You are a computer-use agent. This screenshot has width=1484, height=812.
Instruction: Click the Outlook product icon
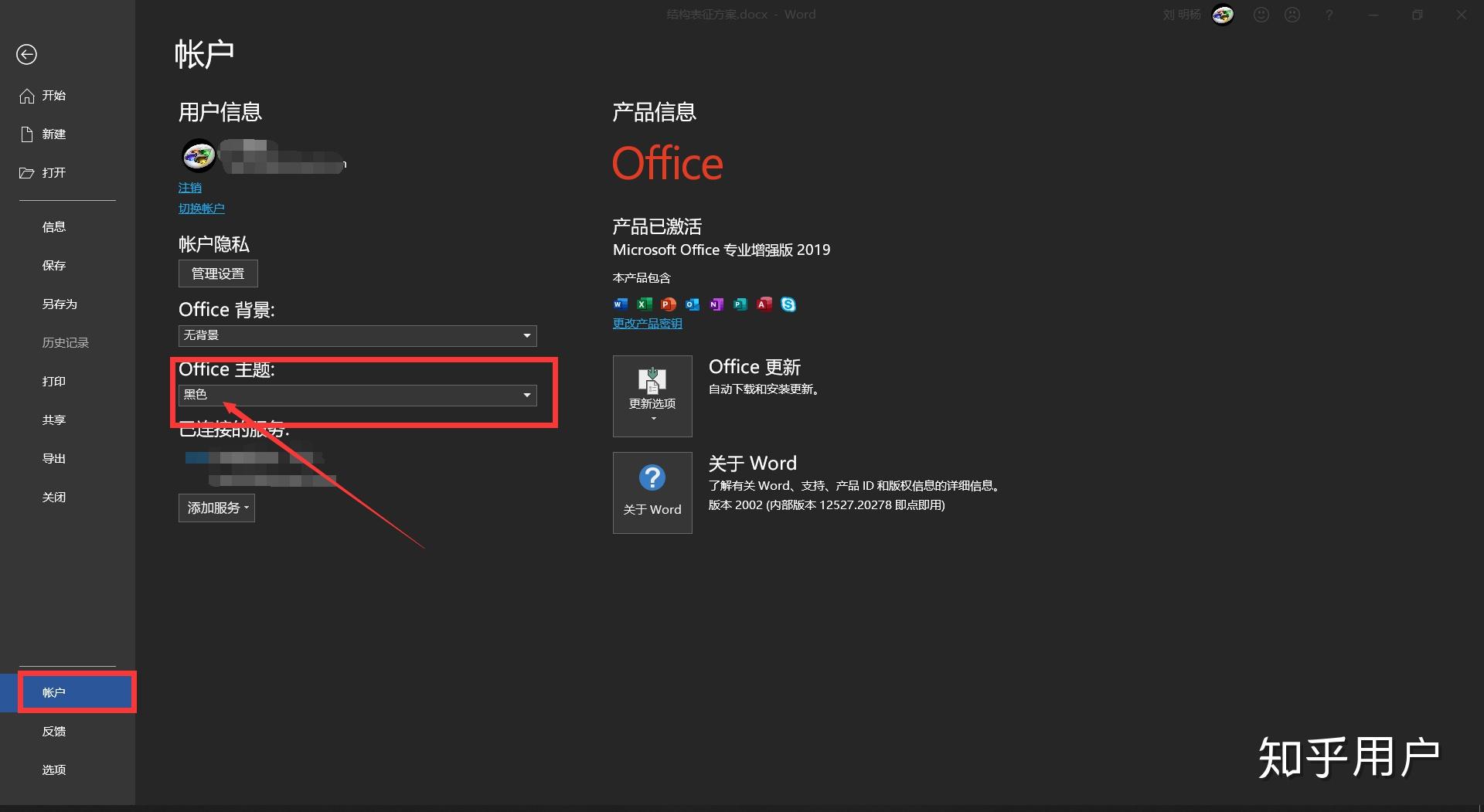tap(693, 304)
